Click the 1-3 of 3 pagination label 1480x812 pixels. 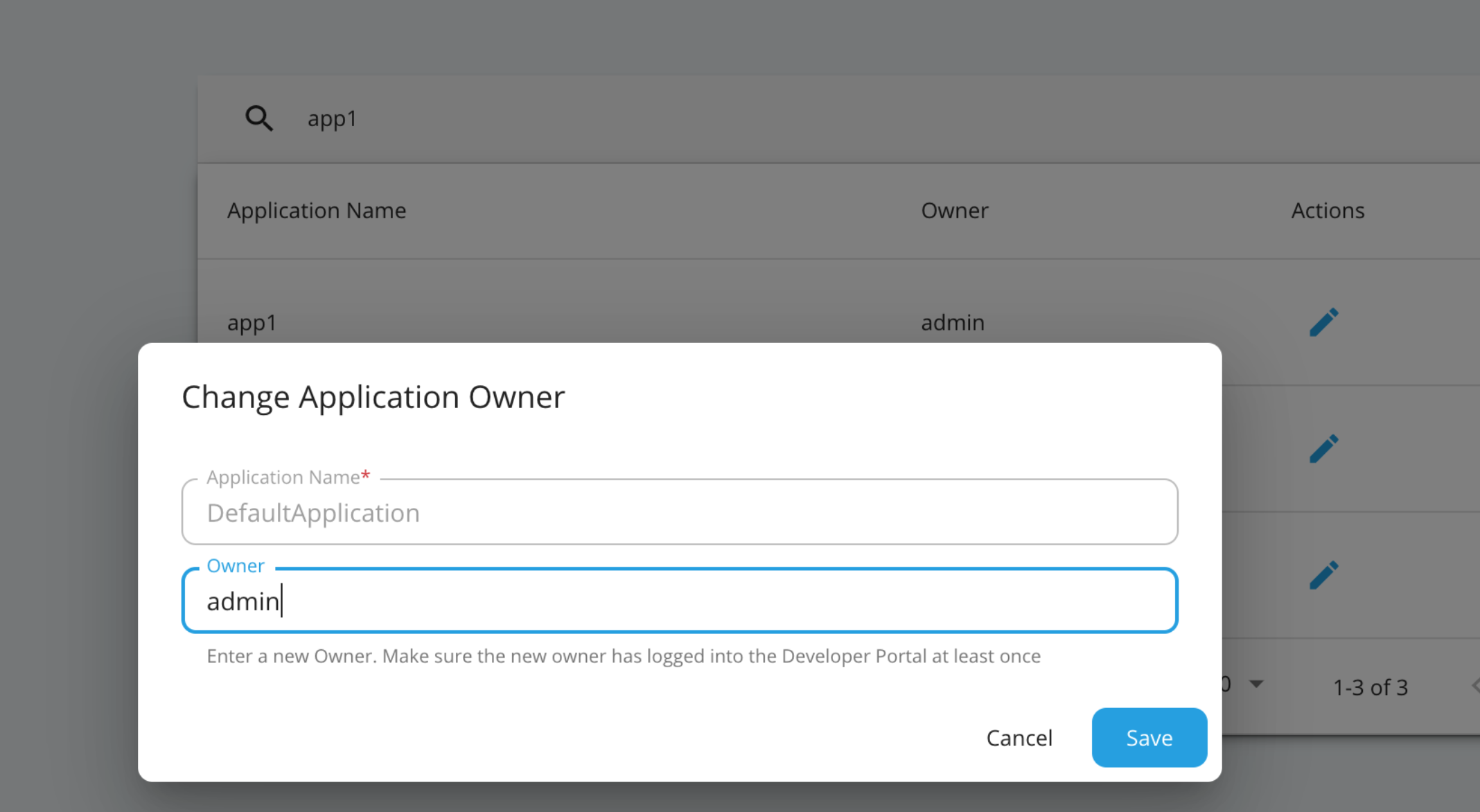[x=1370, y=687]
